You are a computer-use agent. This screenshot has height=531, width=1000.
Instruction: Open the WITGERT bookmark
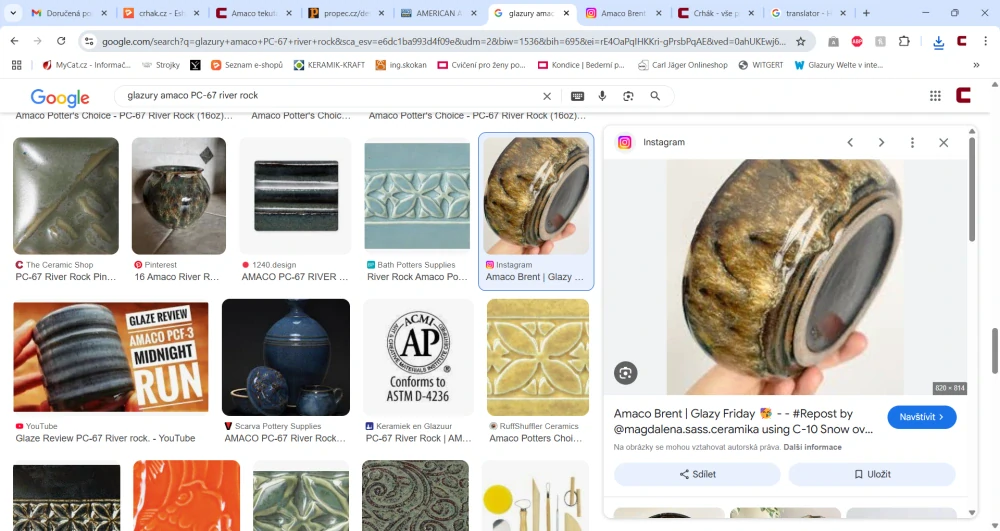(x=760, y=65)
